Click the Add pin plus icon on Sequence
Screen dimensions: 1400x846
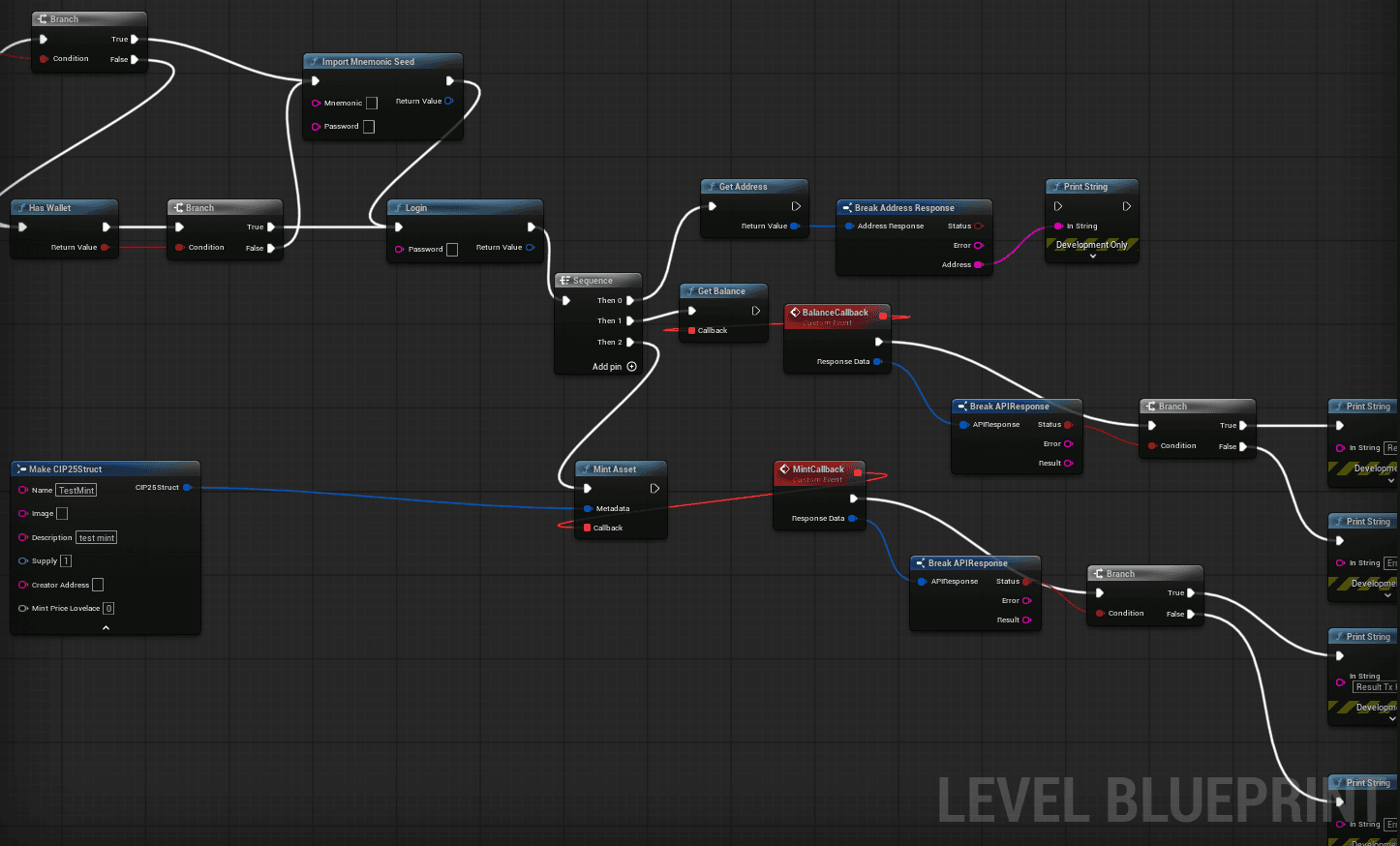point(632,367)
